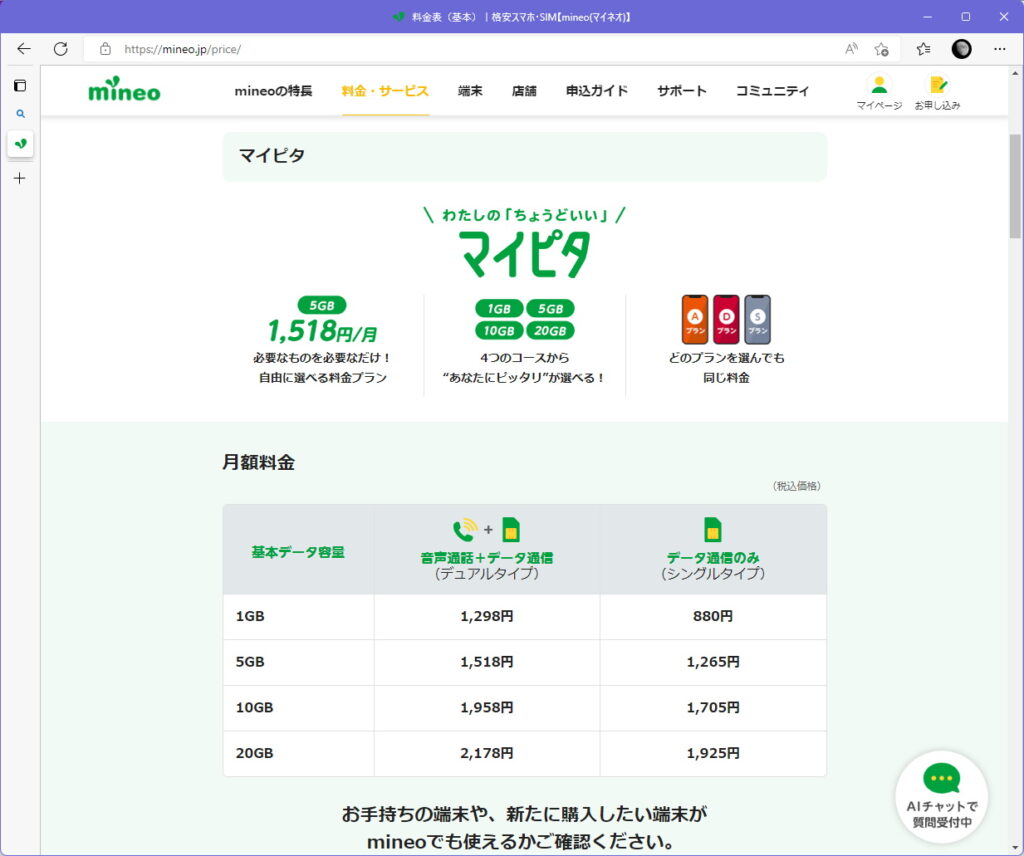Screen dimensions: 1024x856
Task: Open the 店舗 menu
Action: point(524,91)
